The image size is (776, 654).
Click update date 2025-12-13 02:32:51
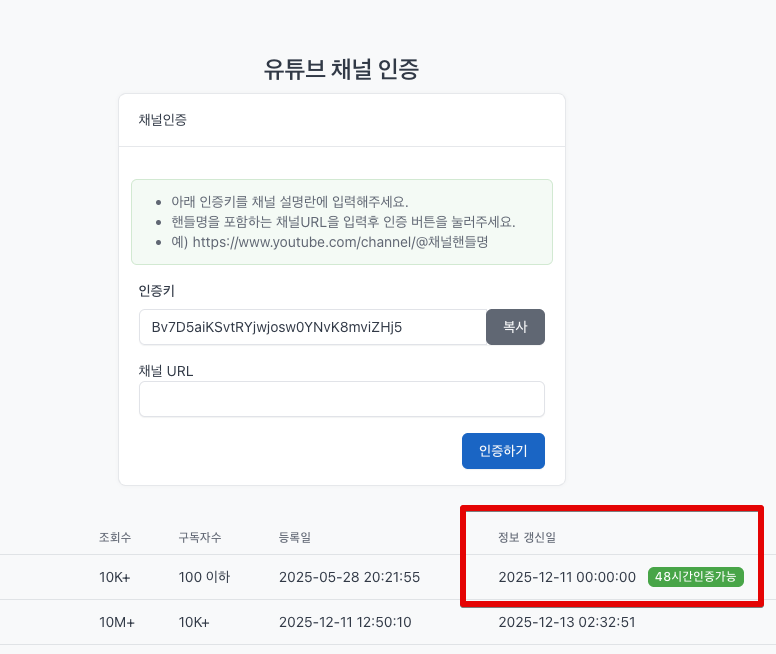point(567,622)
